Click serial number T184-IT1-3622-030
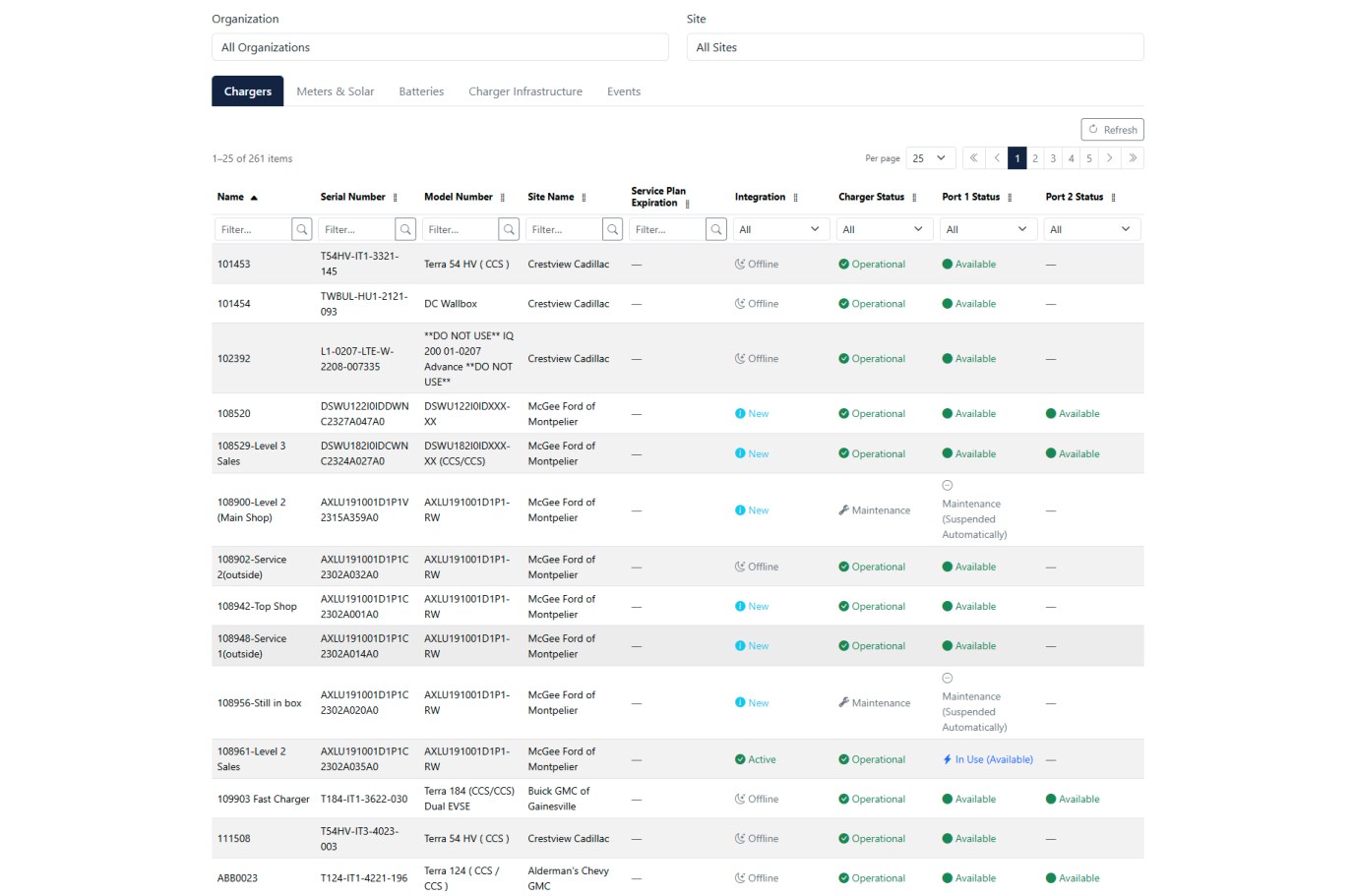The height and width of the screenshot is (896, 1355). [364, 800]
